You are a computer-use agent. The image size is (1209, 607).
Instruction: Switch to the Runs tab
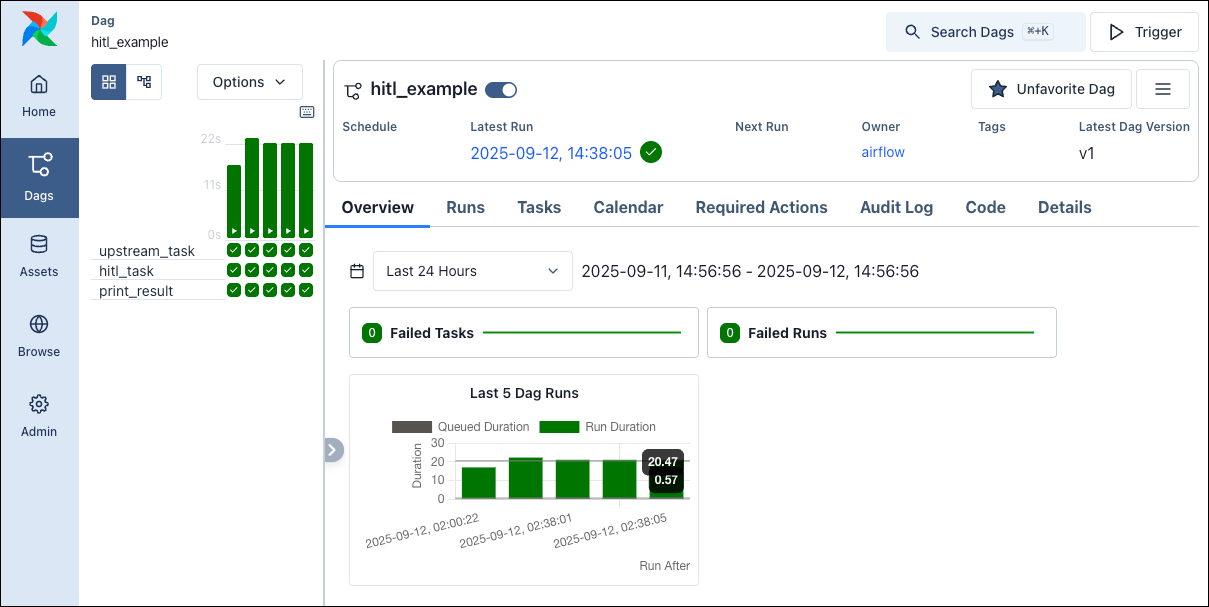pos(465,207)
